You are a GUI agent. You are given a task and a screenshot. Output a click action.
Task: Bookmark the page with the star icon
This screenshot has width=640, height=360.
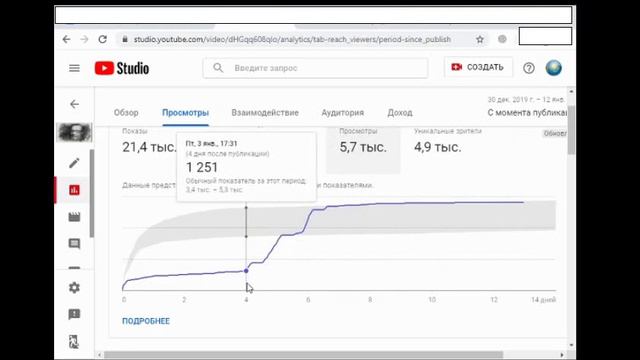click(480, 39)
